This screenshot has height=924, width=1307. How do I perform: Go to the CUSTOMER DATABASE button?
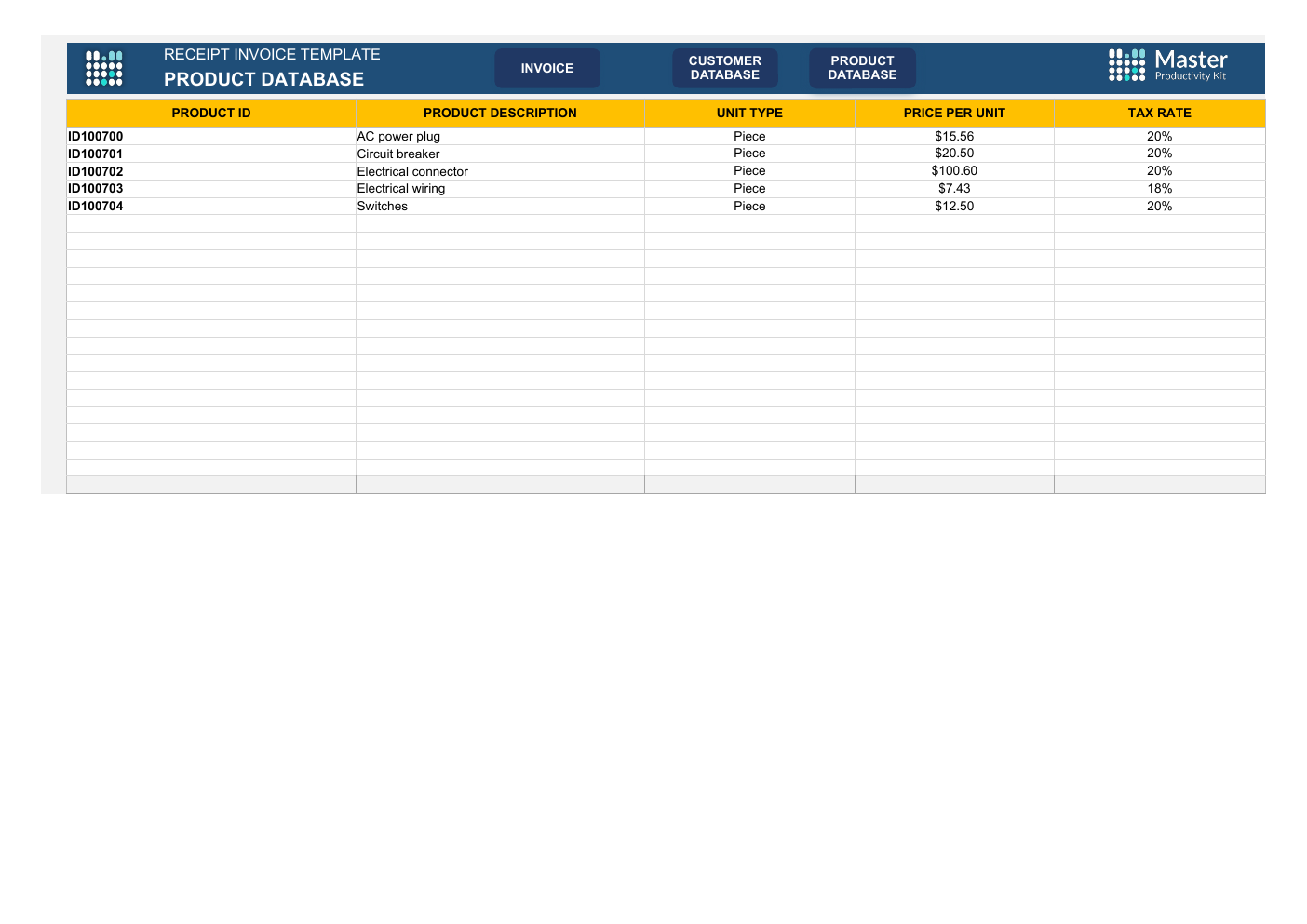pyautogui.click(x=725, y=68)
